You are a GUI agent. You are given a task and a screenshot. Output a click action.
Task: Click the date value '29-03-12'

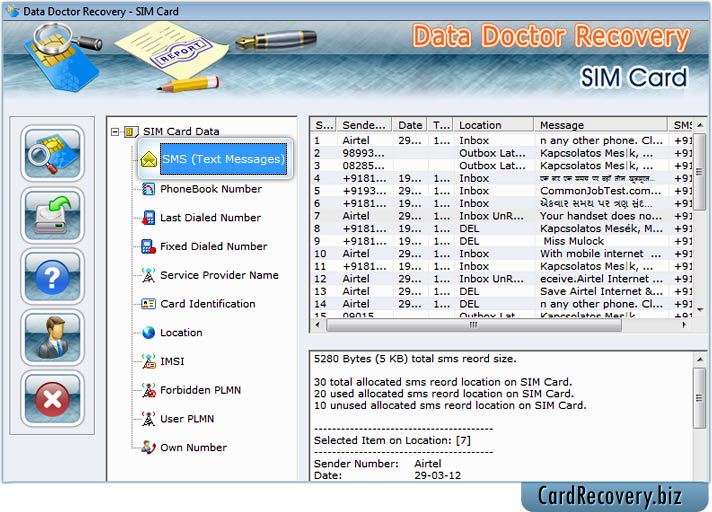(437, 475)
